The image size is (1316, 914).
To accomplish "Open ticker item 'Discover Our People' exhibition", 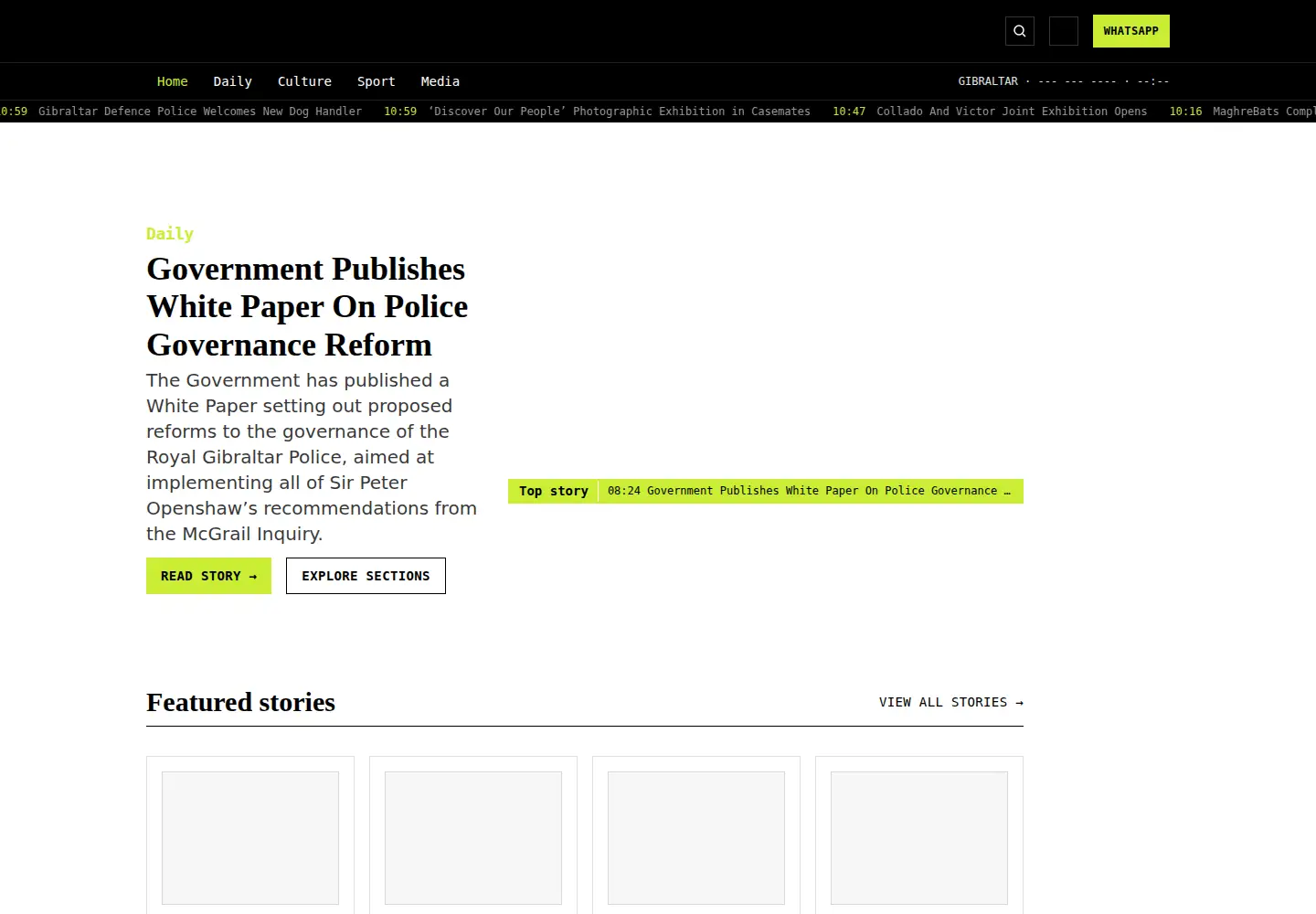I will click(597, 112).
